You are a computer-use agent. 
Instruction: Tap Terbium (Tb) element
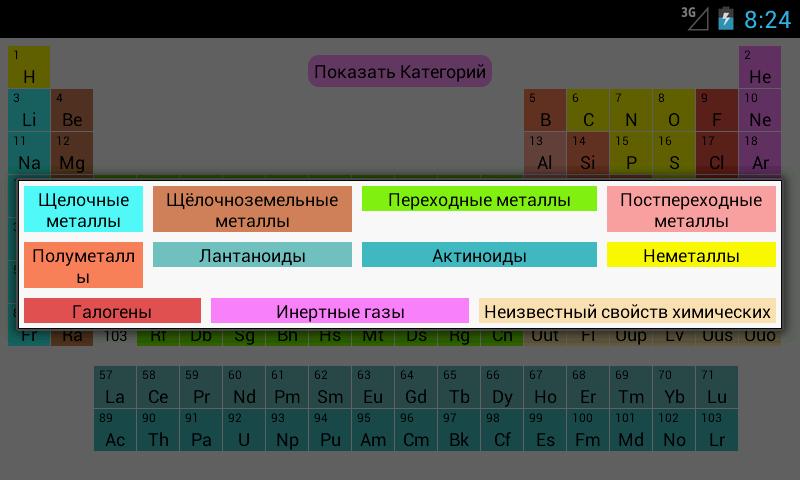[x=459, y=387]
